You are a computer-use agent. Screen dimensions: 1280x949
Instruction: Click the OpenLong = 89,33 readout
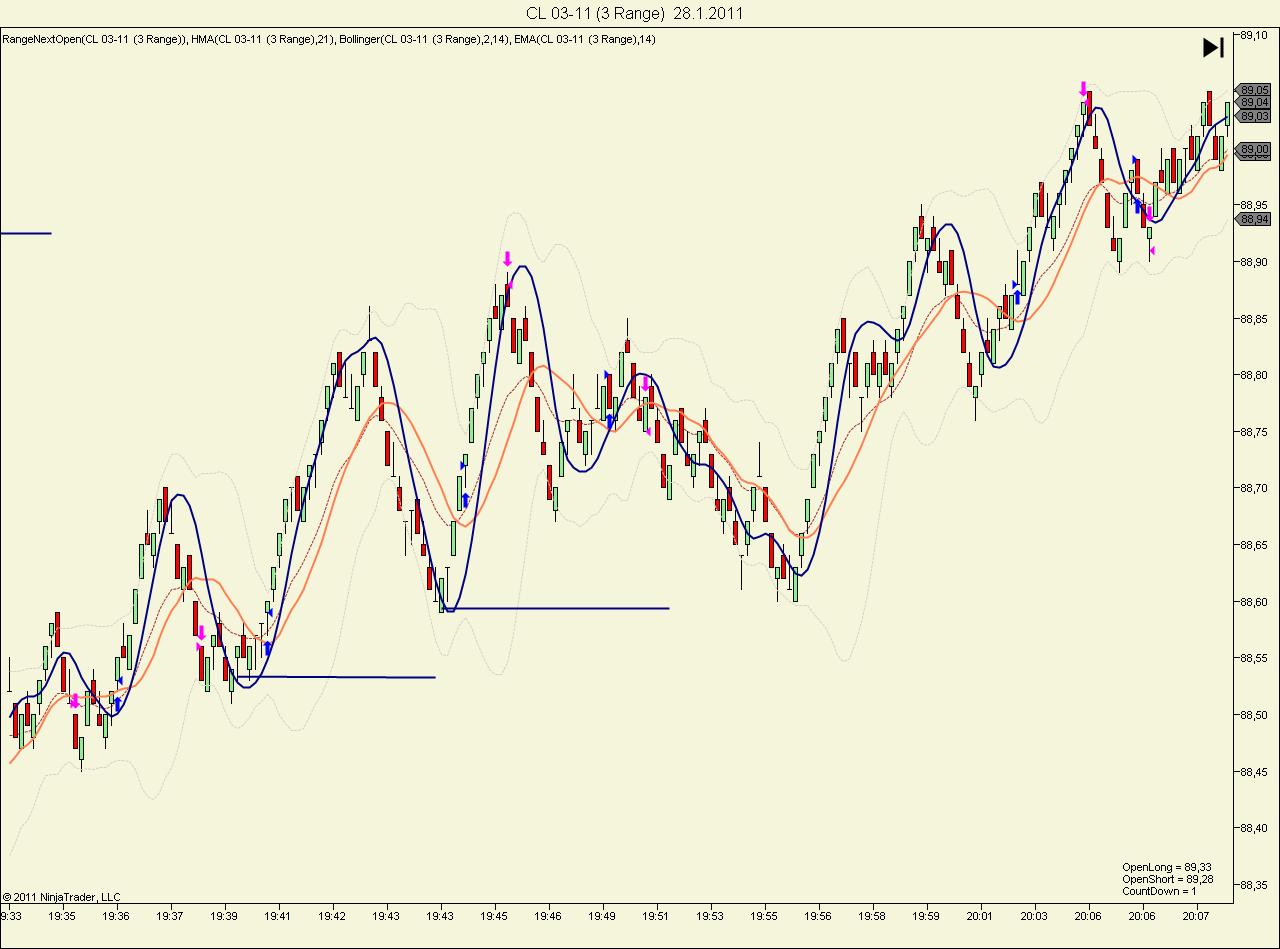(x=1167, y=867)
